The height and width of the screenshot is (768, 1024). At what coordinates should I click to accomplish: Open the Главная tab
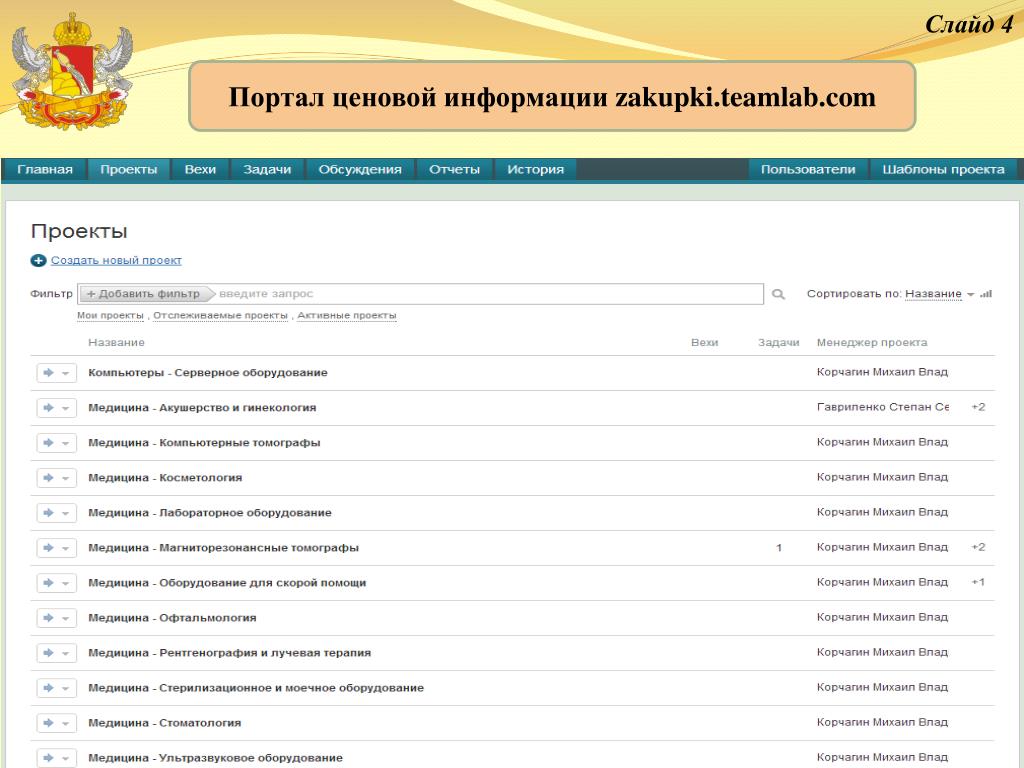(44, 169)
